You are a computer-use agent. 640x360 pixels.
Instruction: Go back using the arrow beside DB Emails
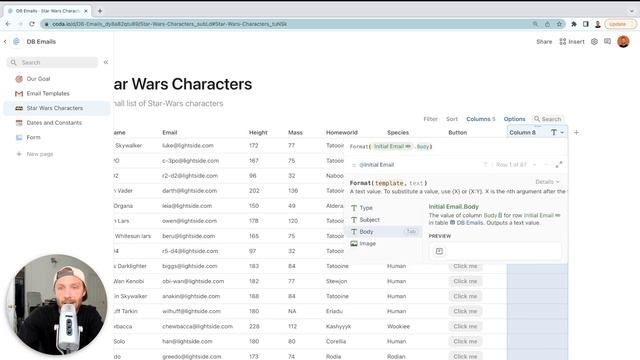(x=5, y=42)
